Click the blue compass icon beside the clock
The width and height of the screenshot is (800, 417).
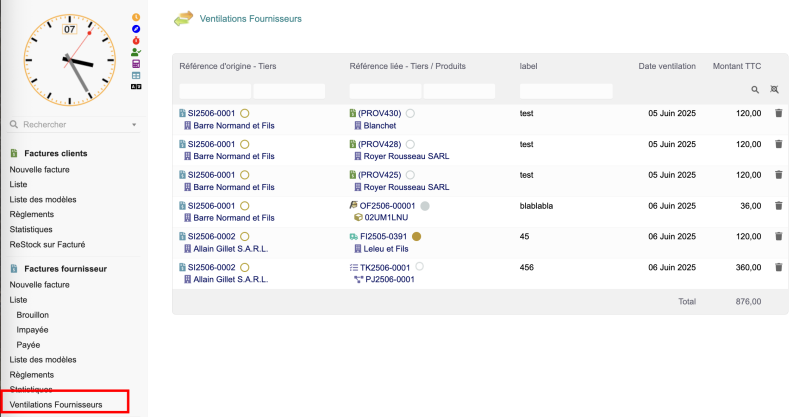tap(136, 29)
